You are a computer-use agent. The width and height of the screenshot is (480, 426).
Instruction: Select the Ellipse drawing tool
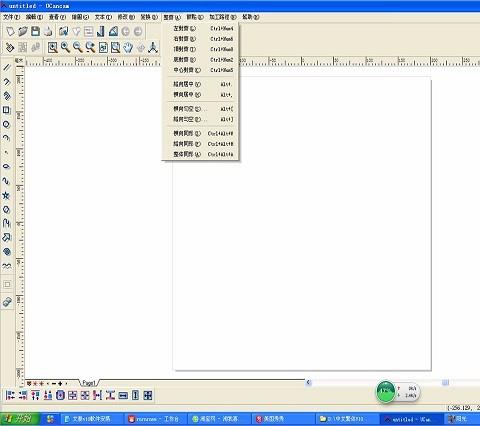point(7,167)
